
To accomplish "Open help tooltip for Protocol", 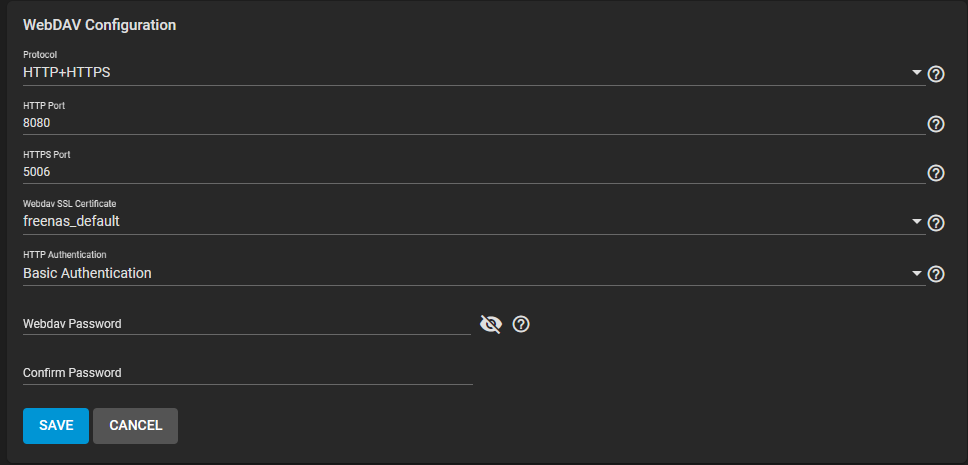I will (x=936, y=75).
